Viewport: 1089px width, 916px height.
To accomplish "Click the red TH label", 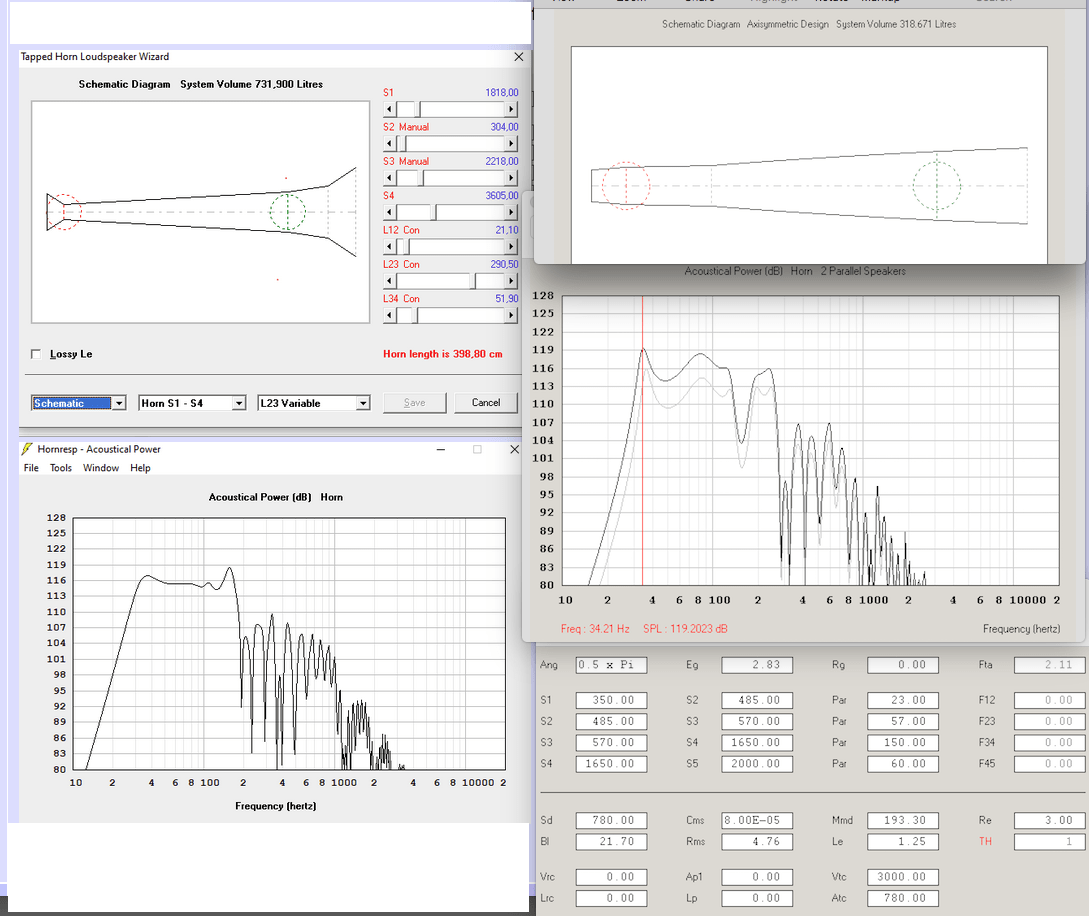I will coord(985,842).
